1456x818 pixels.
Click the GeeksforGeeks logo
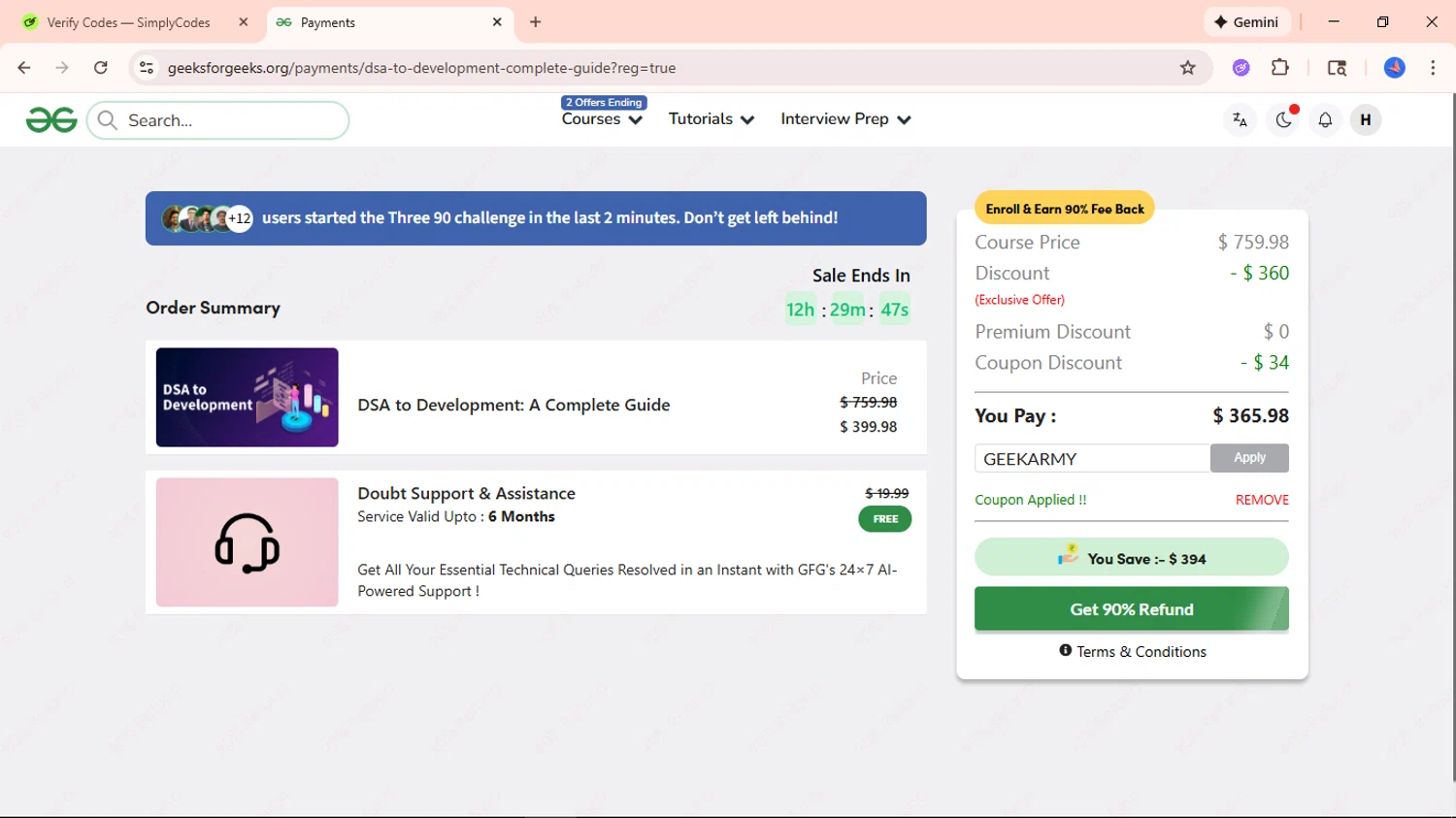point(51,120)
